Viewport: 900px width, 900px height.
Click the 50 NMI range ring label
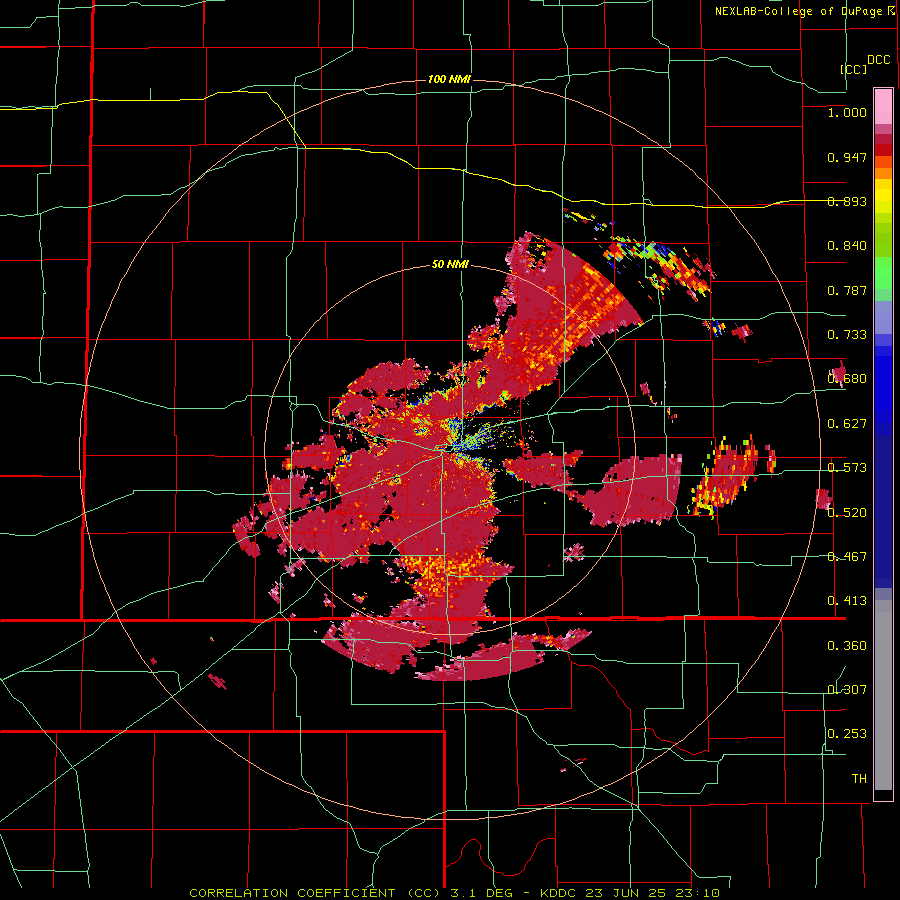(450, 265)
